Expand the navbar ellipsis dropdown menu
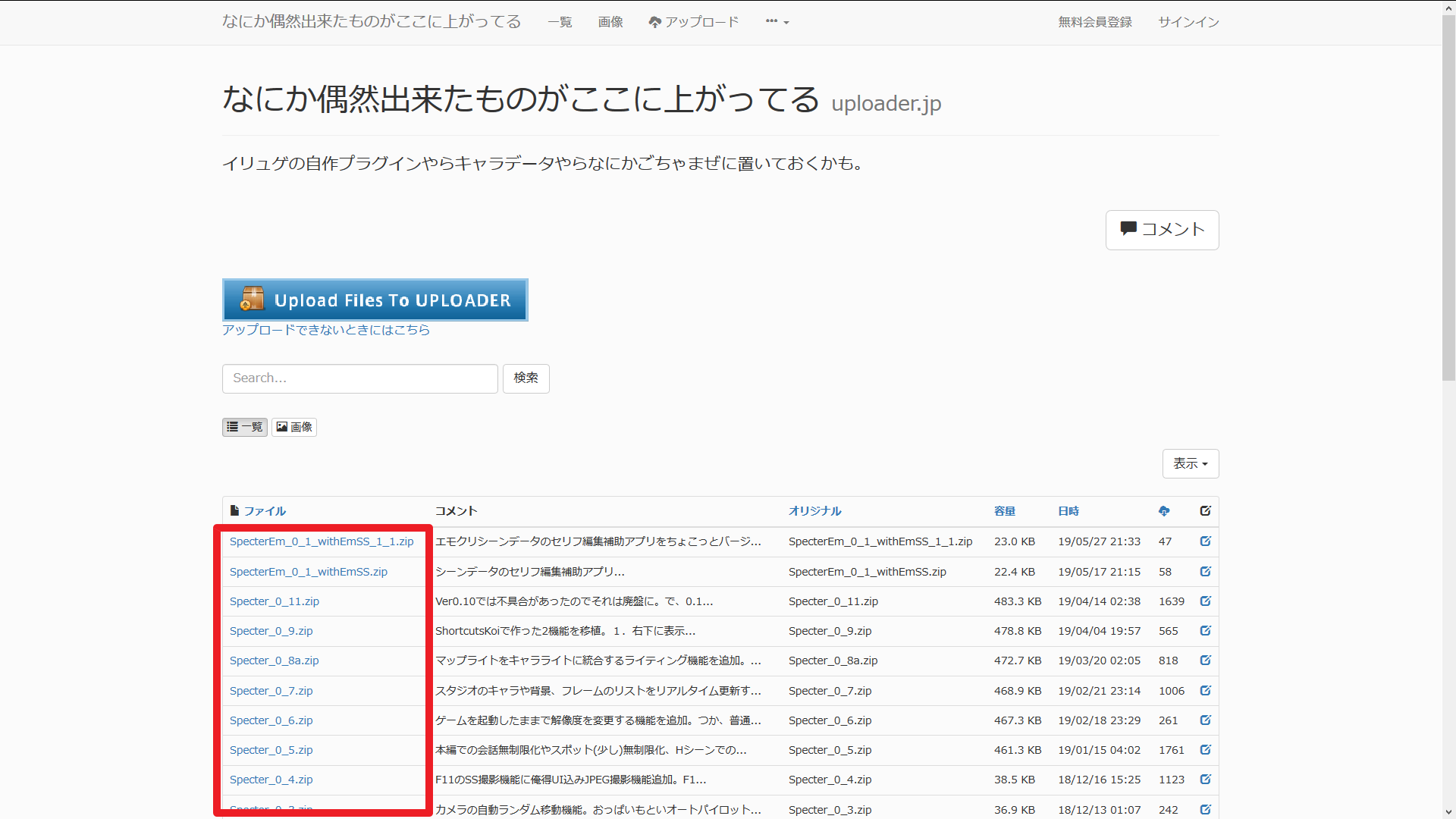Viewport: 1456px width, 819px height. [x=777, y=22]
